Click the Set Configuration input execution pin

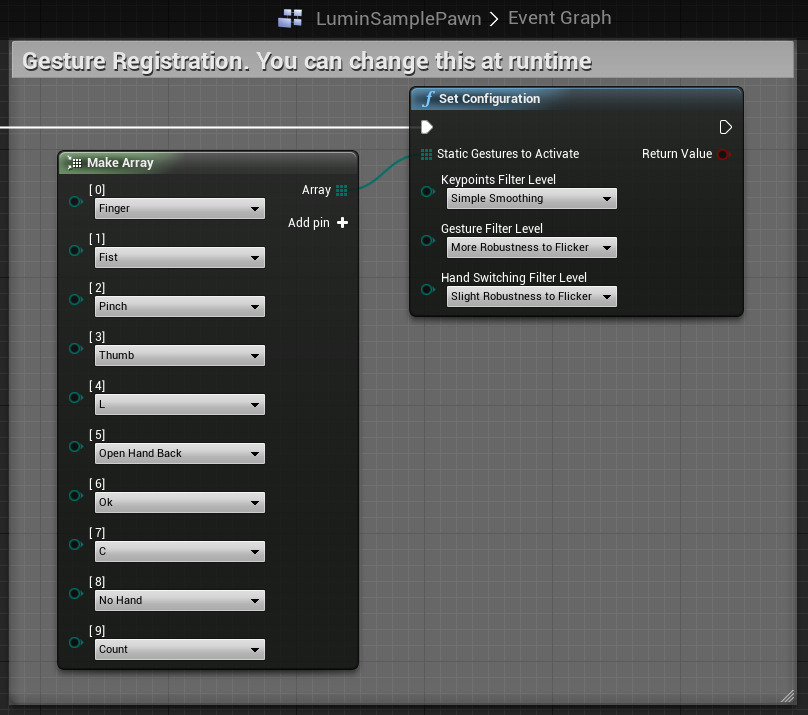click(427, 127)
